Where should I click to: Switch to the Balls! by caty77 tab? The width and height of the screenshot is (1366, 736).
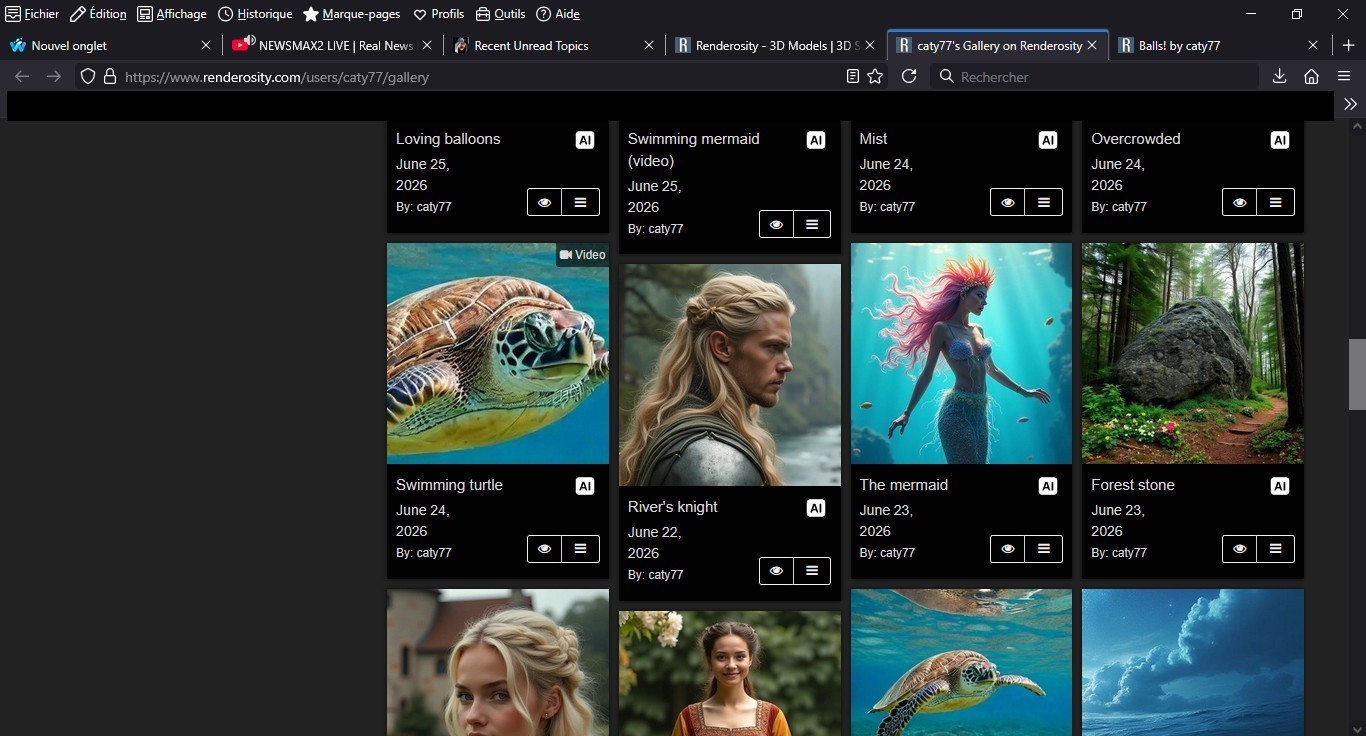tap(1217, 45)
